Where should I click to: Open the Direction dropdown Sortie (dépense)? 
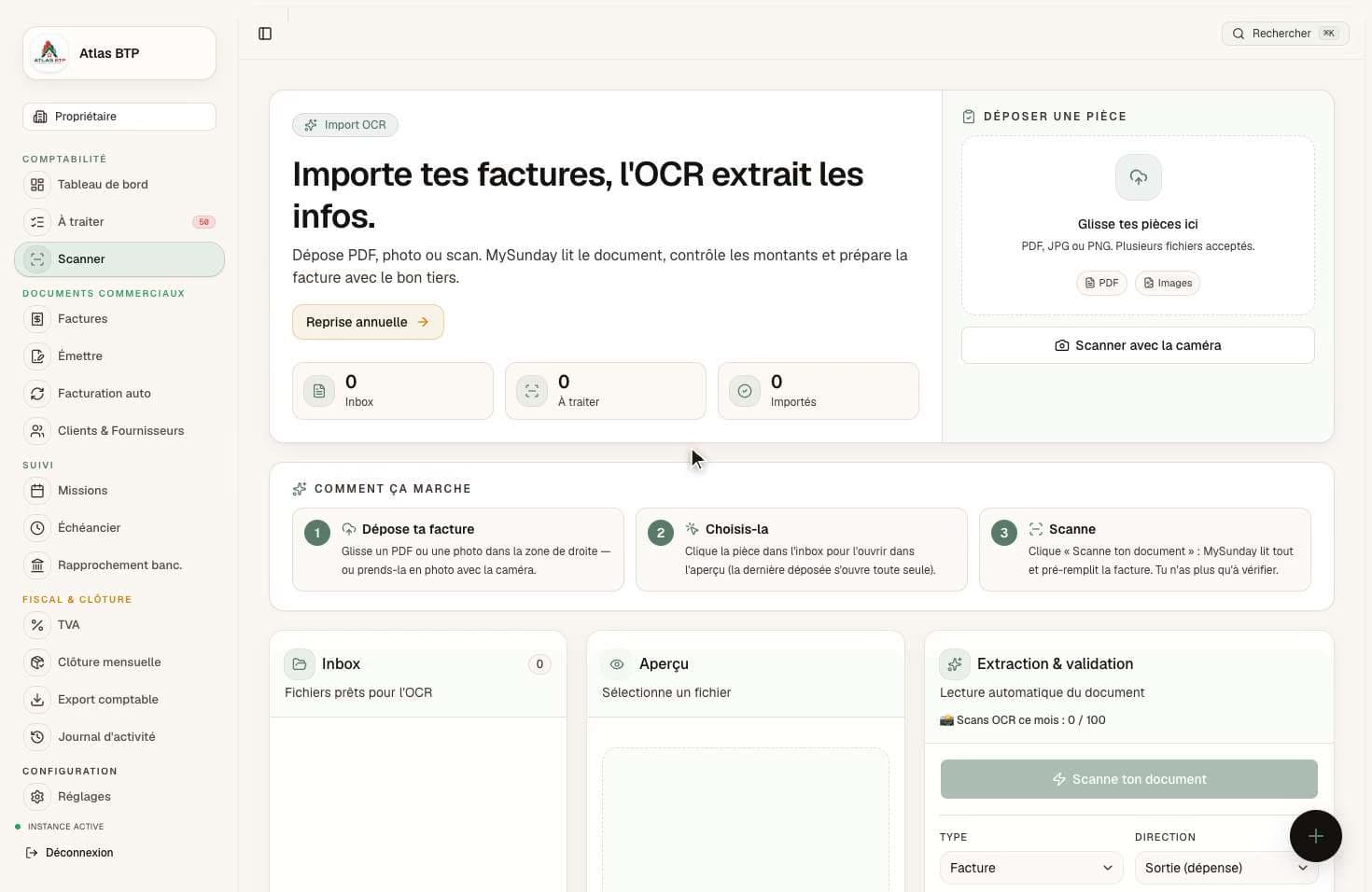[x=1226, y=868]
